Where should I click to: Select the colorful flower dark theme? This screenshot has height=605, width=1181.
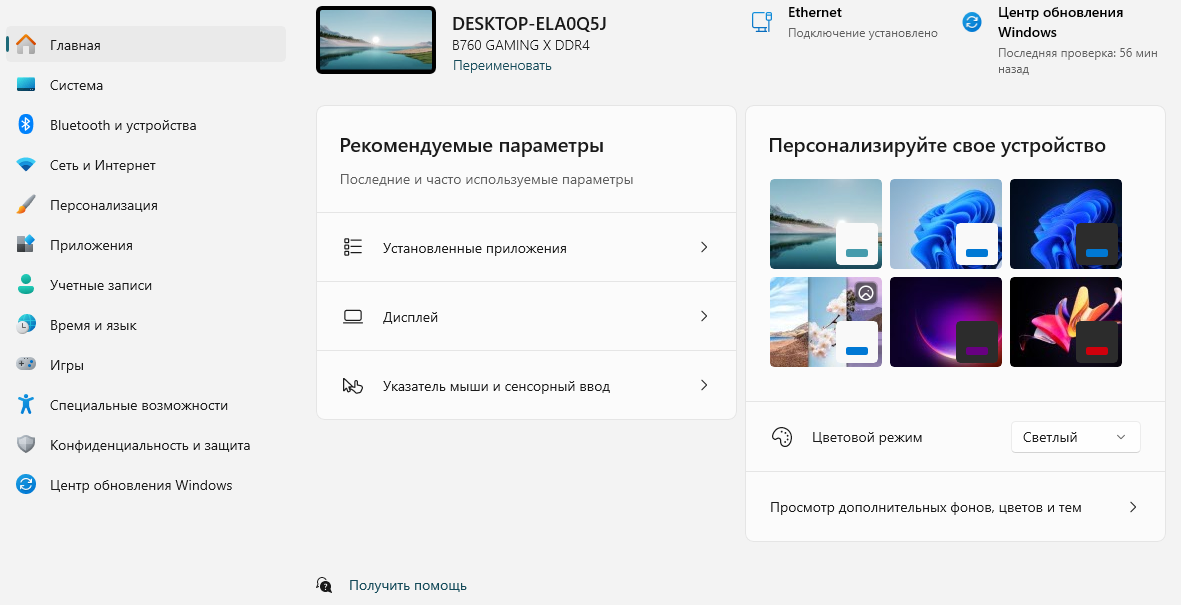click(x=1066, y=322)
